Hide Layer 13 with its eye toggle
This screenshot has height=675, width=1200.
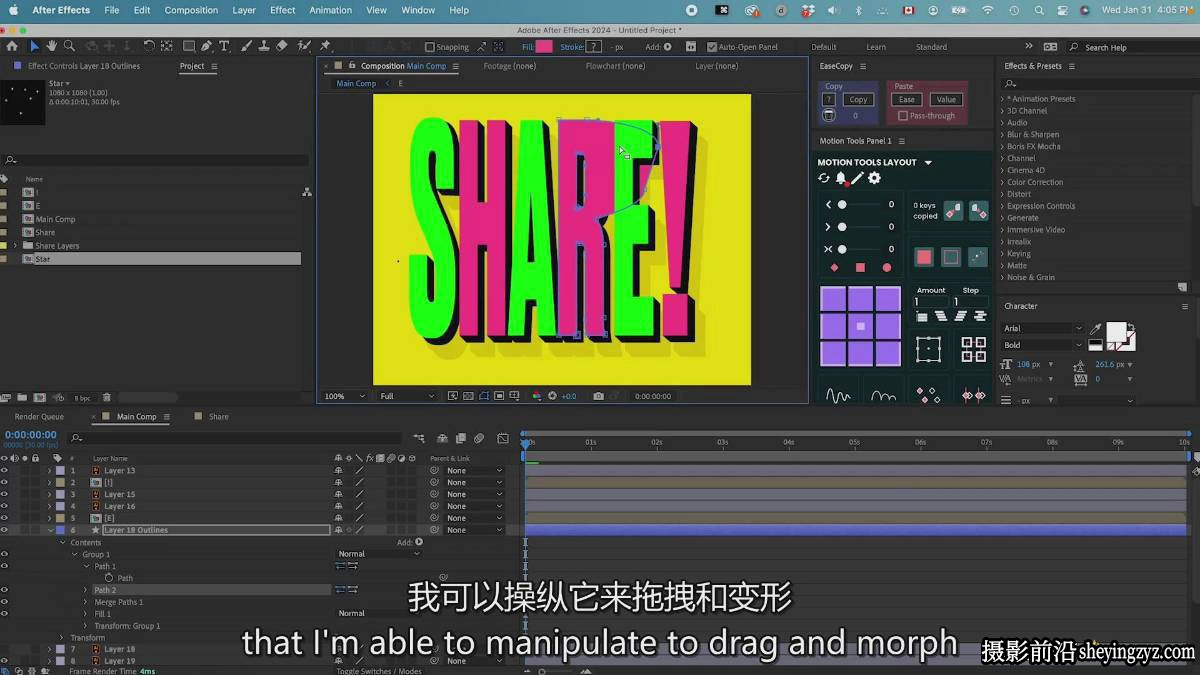pos(4,470)
